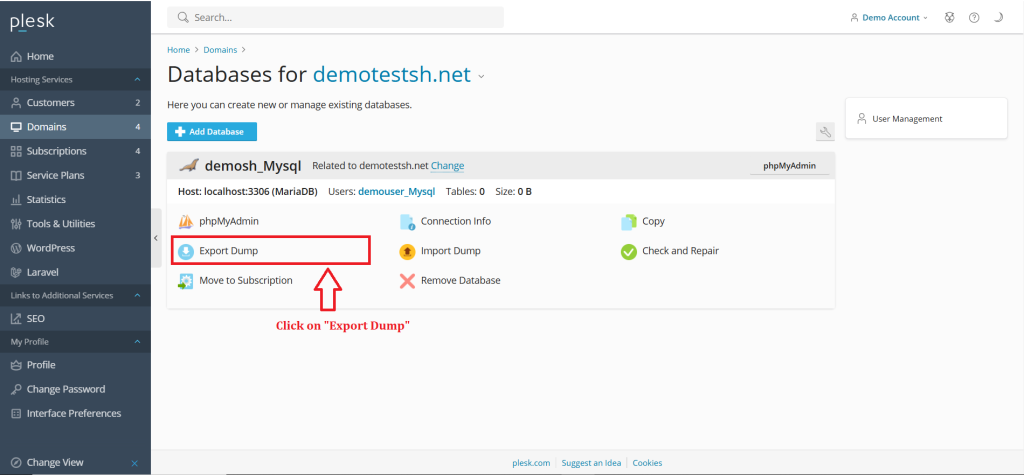Click the Remove Database link

click(460, 280)
